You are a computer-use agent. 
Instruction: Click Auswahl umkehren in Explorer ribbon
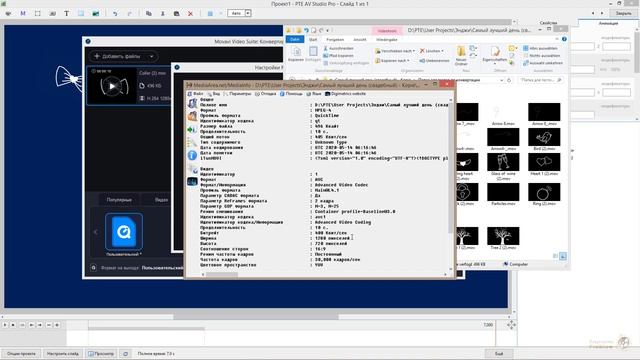pyautogui.click(x=543, y=63)
